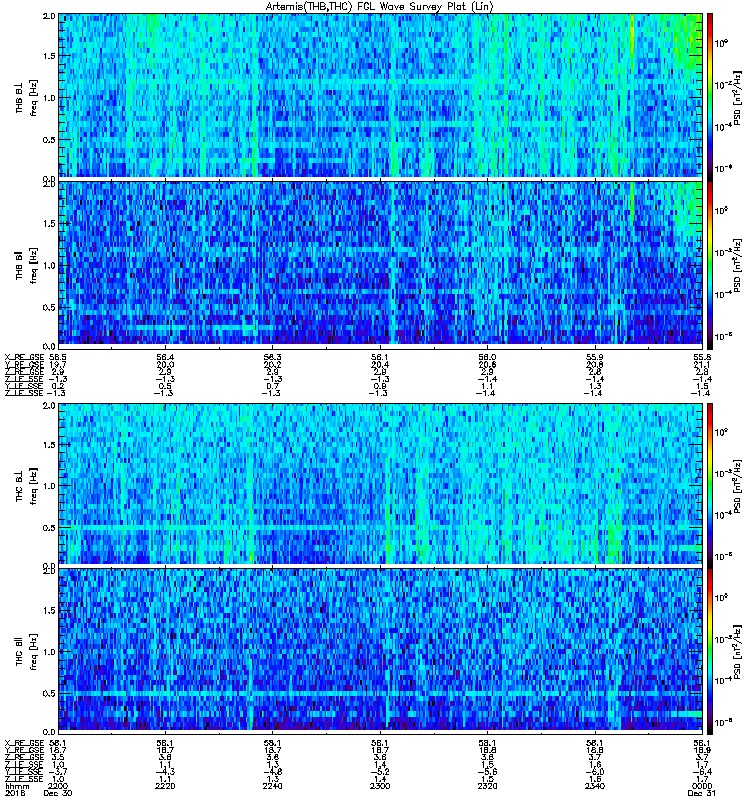This screenshot has width=750, height=800.
Task: Click the color bar beside the THC B-perpendicular panel
Action: pyautogui.click(x=710, y=485)
